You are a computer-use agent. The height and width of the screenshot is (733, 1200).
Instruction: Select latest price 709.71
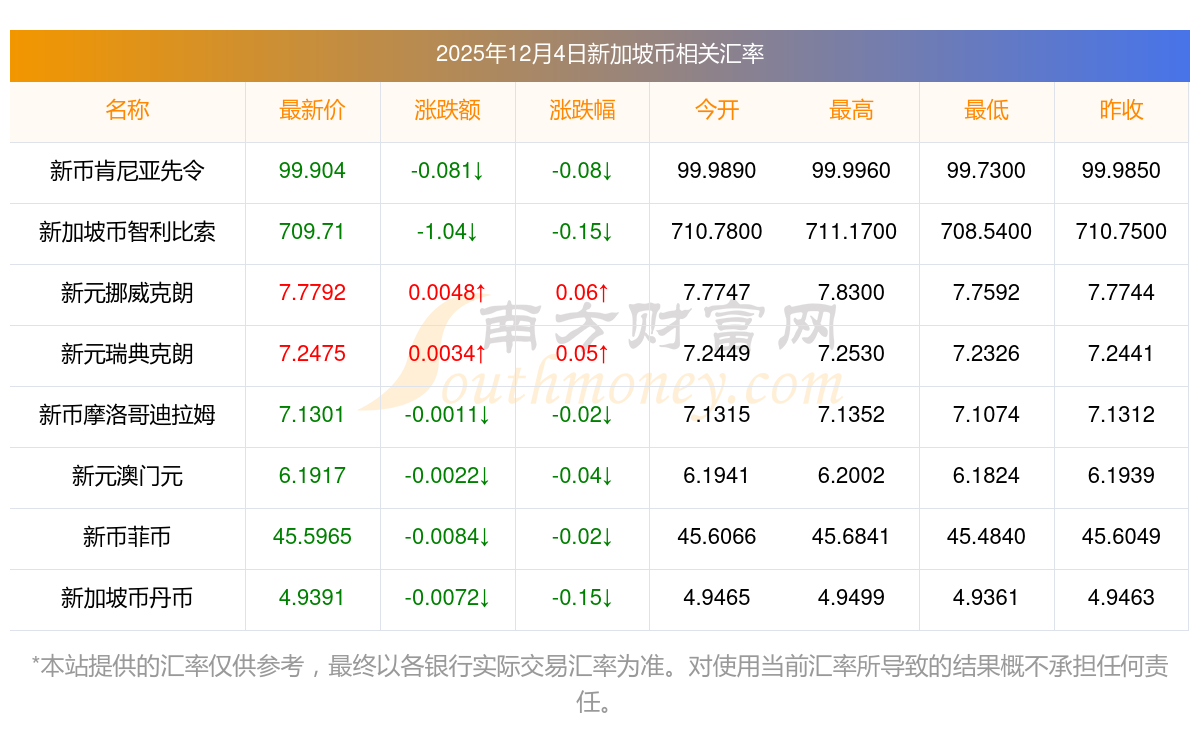(x=312, y=232)
